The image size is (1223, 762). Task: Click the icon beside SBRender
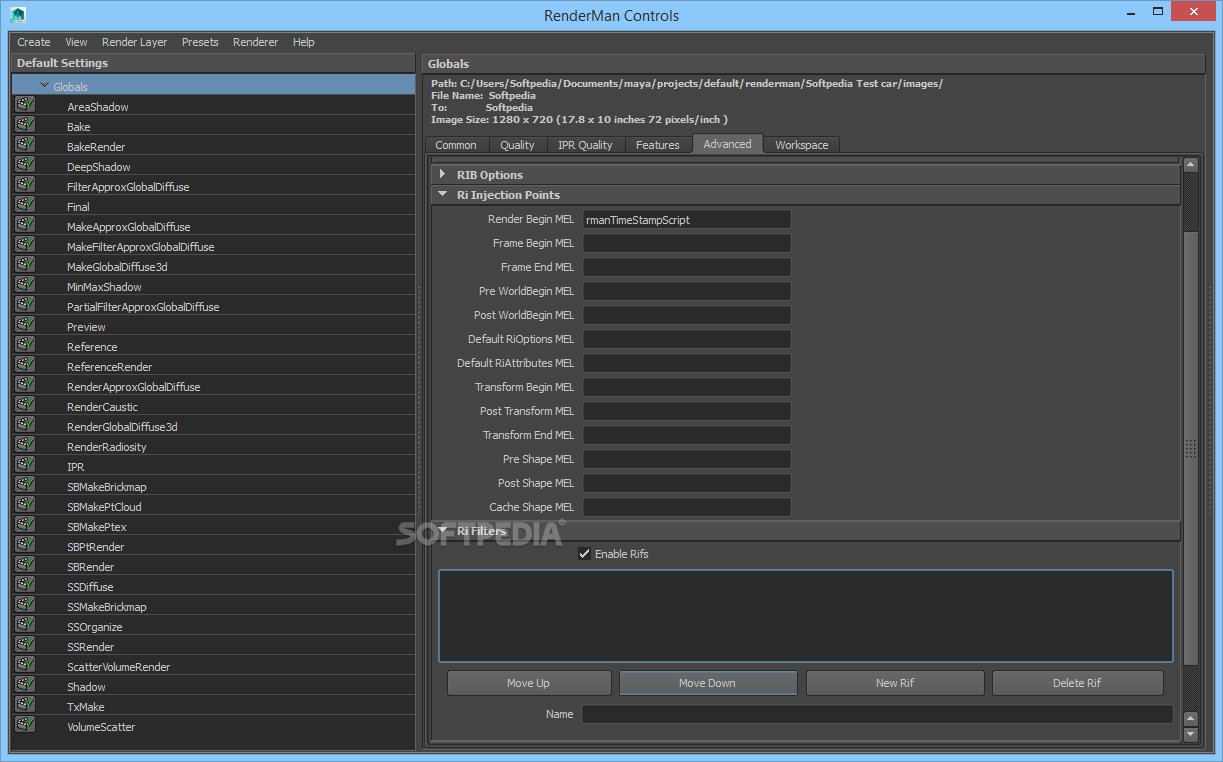click(x=25, y=565)
